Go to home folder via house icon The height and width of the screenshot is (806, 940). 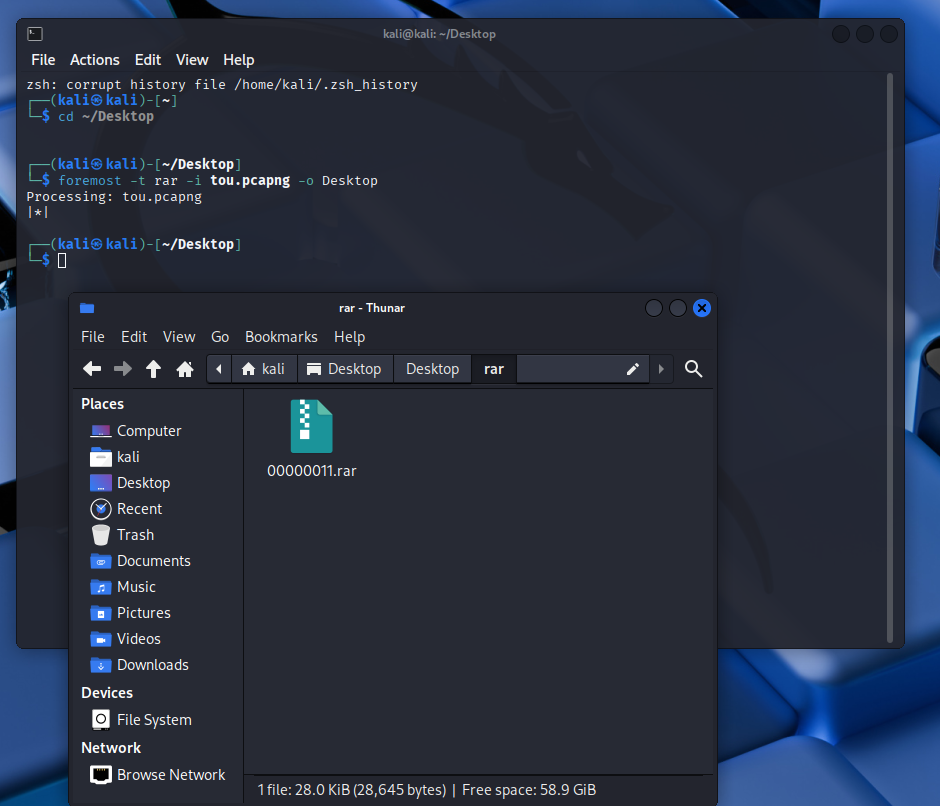pos(185,369)
